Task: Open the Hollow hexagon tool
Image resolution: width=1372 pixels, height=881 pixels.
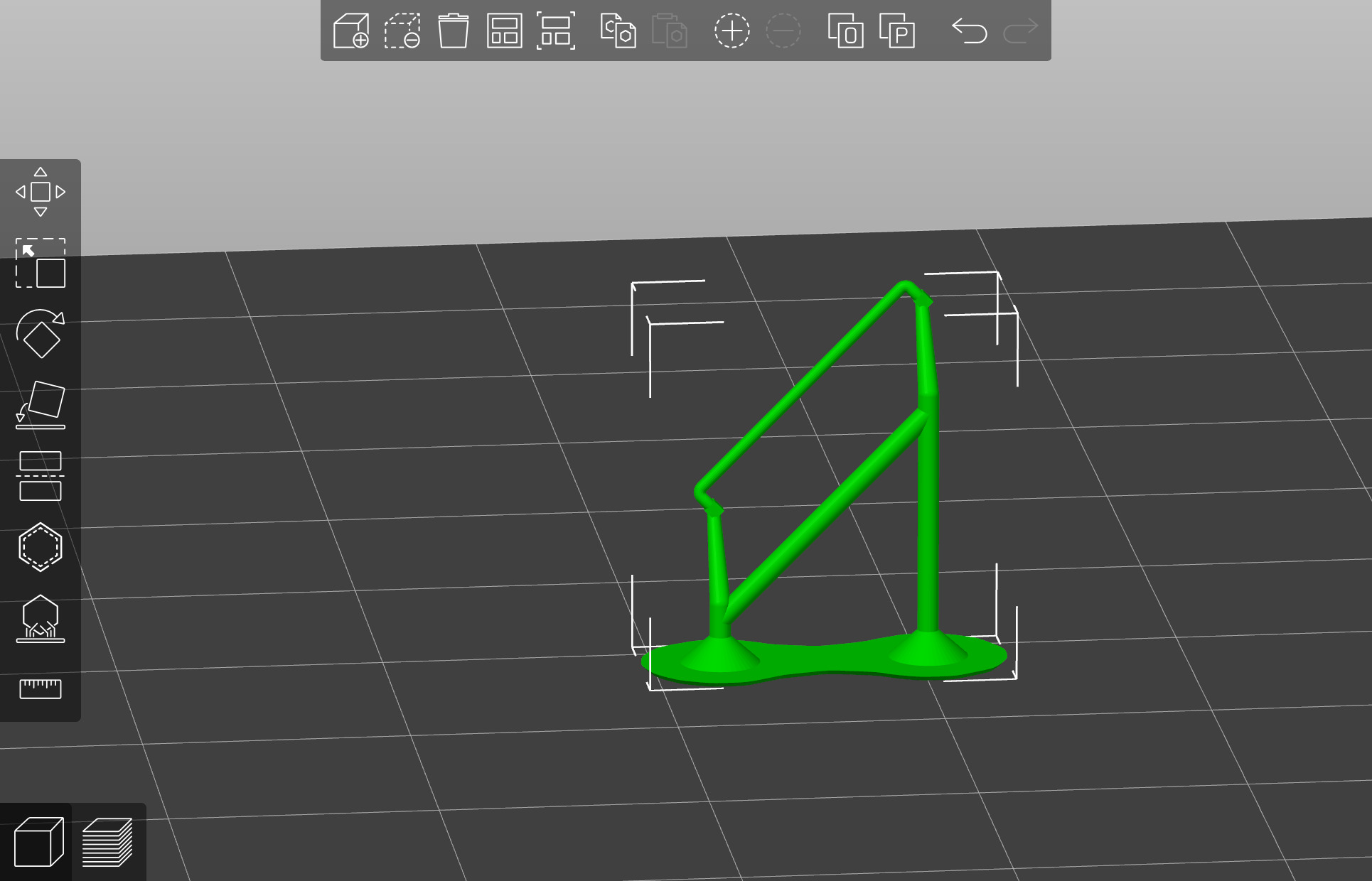Action: pyautogui.click(x=41, y=547)
